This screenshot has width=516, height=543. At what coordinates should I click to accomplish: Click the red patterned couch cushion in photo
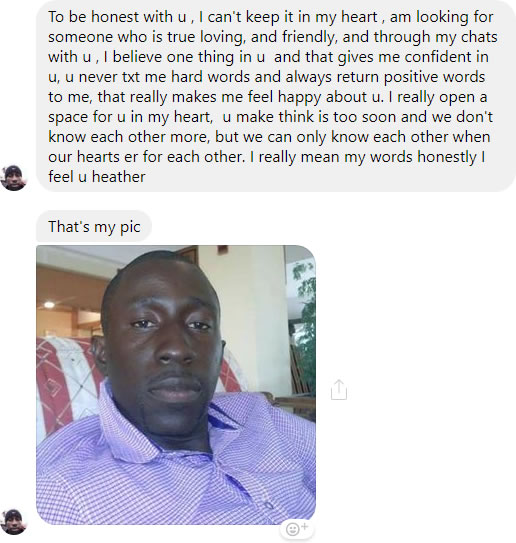pyautogui.click(x=62, y=377)
